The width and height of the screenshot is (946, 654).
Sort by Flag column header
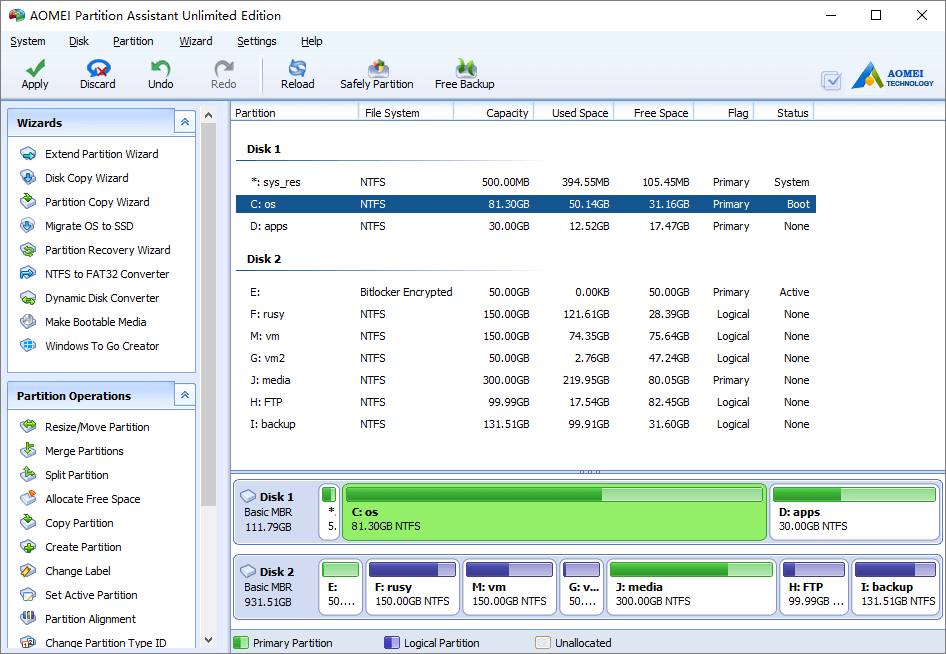point(724,113)
